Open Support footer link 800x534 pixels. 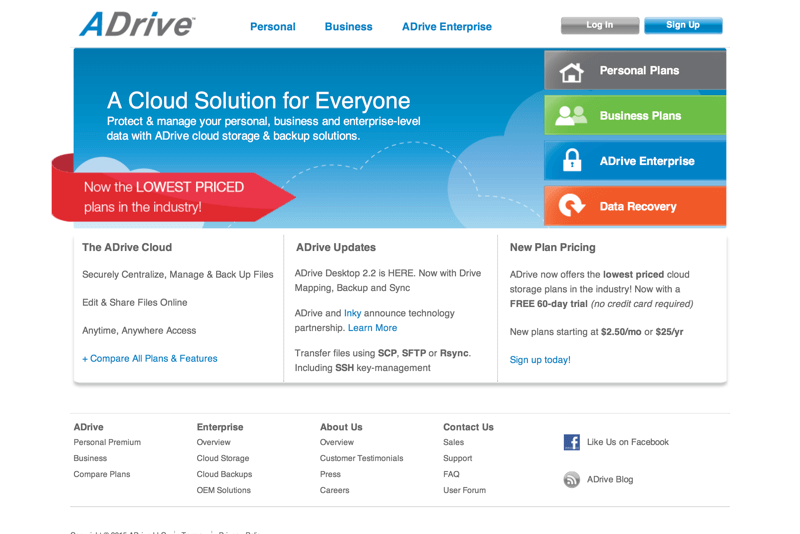[x=458, y=458]
